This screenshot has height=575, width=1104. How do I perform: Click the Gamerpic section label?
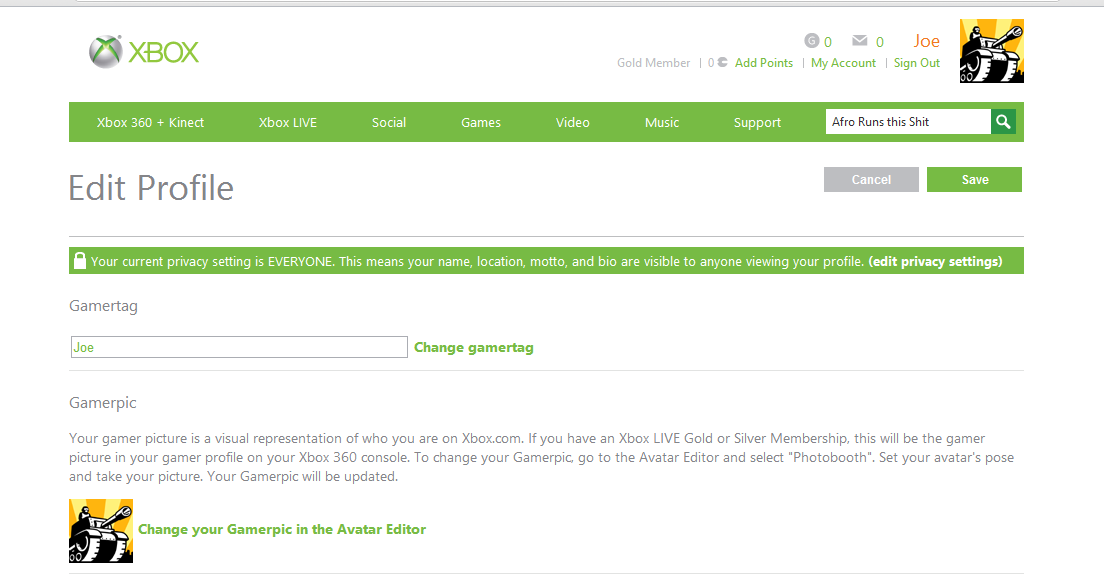tap(103, 403)
